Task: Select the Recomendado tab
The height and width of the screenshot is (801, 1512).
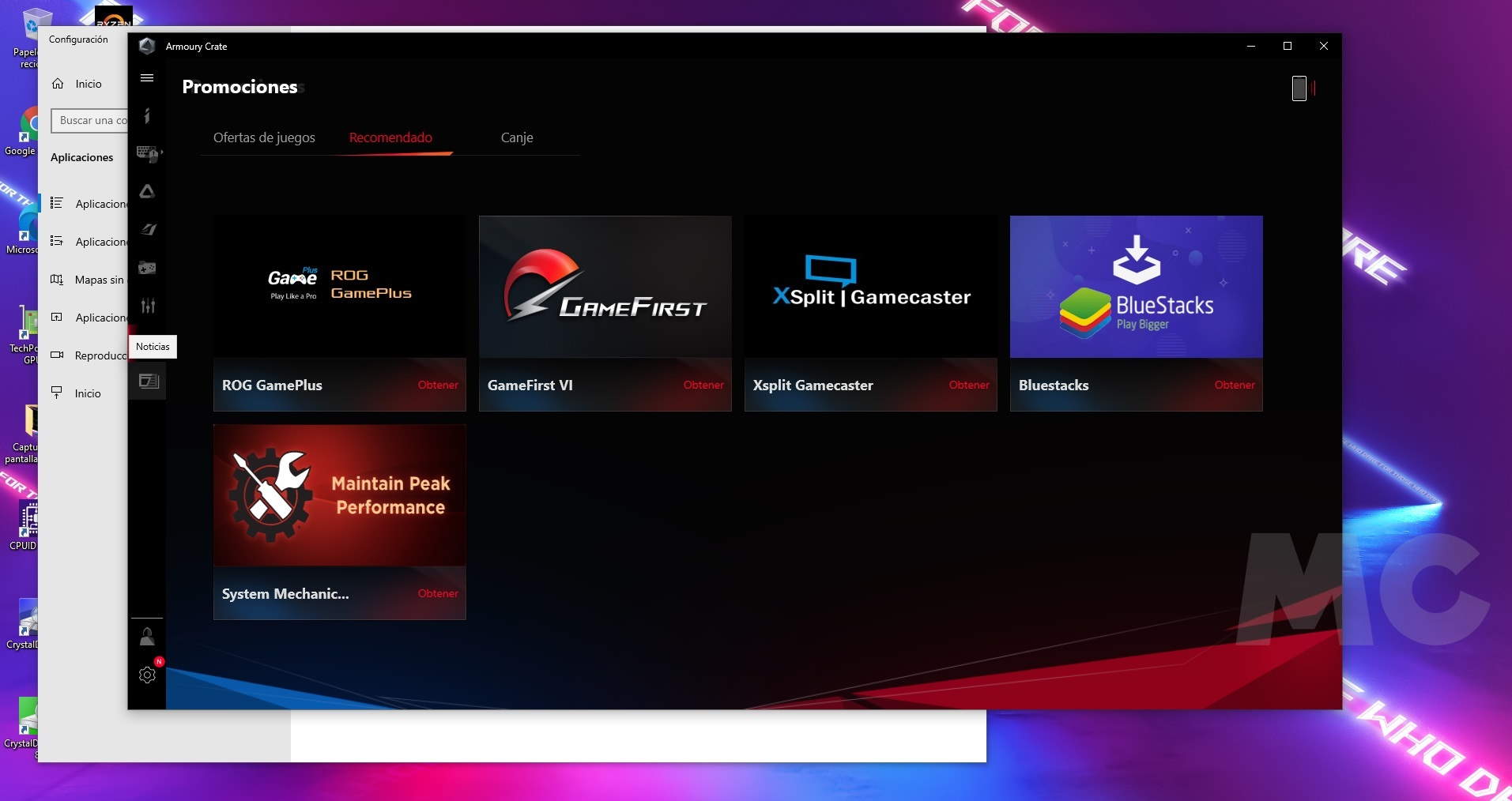Action: [390, 137]
